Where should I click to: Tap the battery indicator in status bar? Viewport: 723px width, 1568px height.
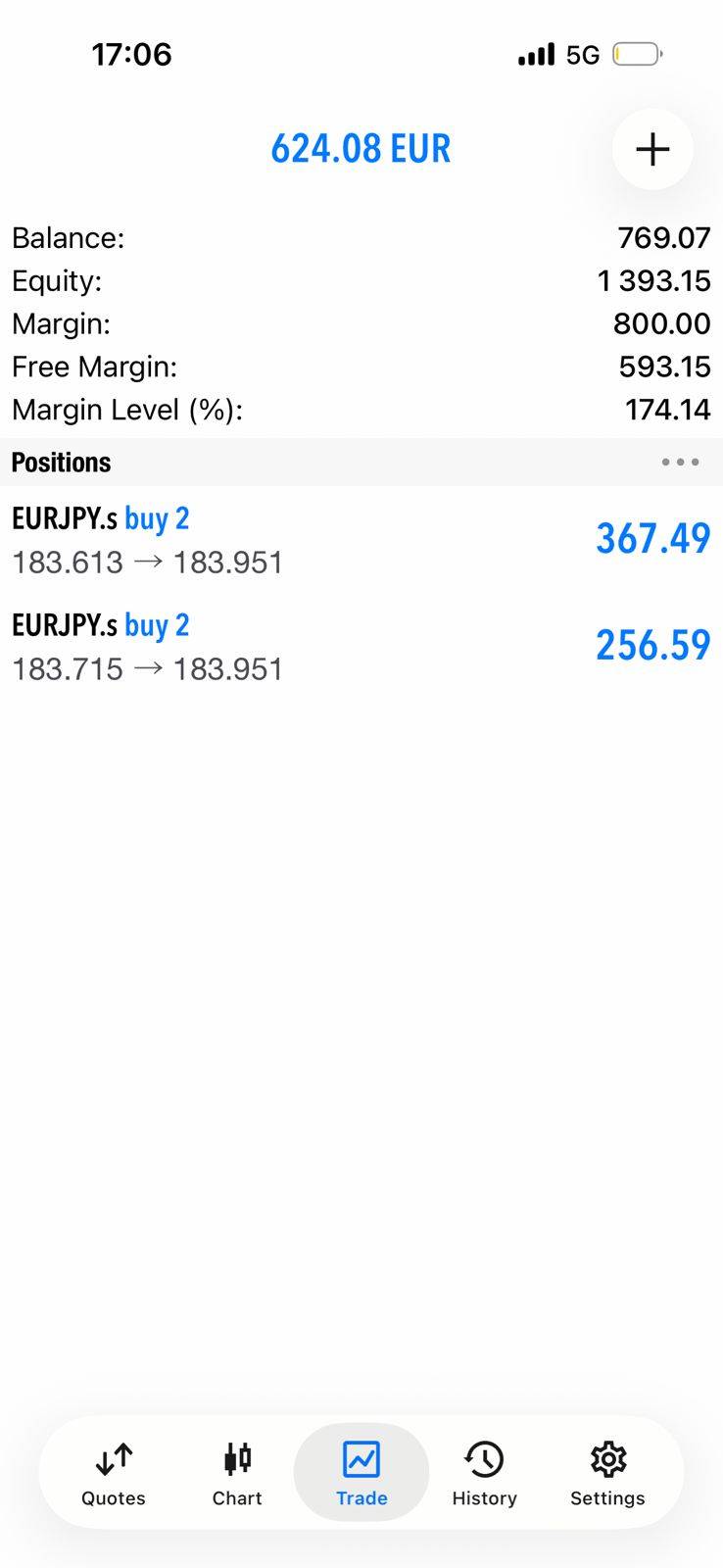point(637,54)
